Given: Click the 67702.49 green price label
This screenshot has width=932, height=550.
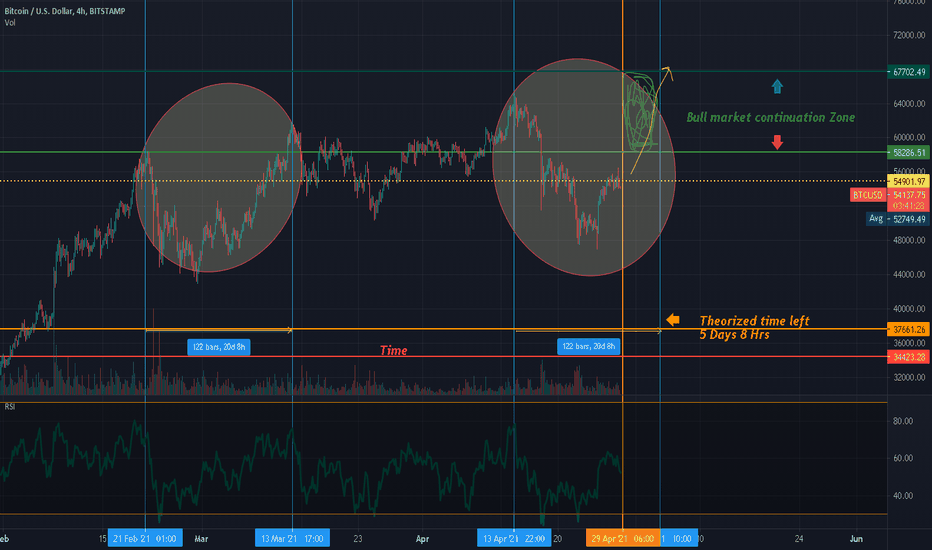Looking at the screenshot, I should (908, 72).
